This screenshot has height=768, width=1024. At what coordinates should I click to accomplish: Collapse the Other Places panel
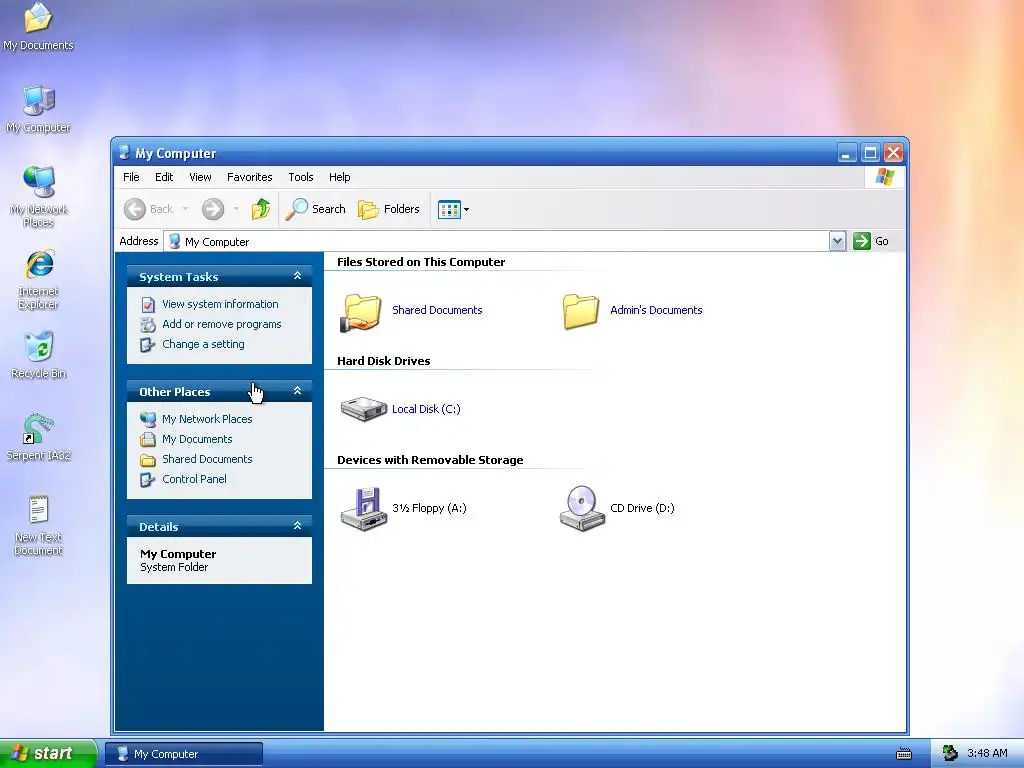pyautogui.click(x=297, y=391)
